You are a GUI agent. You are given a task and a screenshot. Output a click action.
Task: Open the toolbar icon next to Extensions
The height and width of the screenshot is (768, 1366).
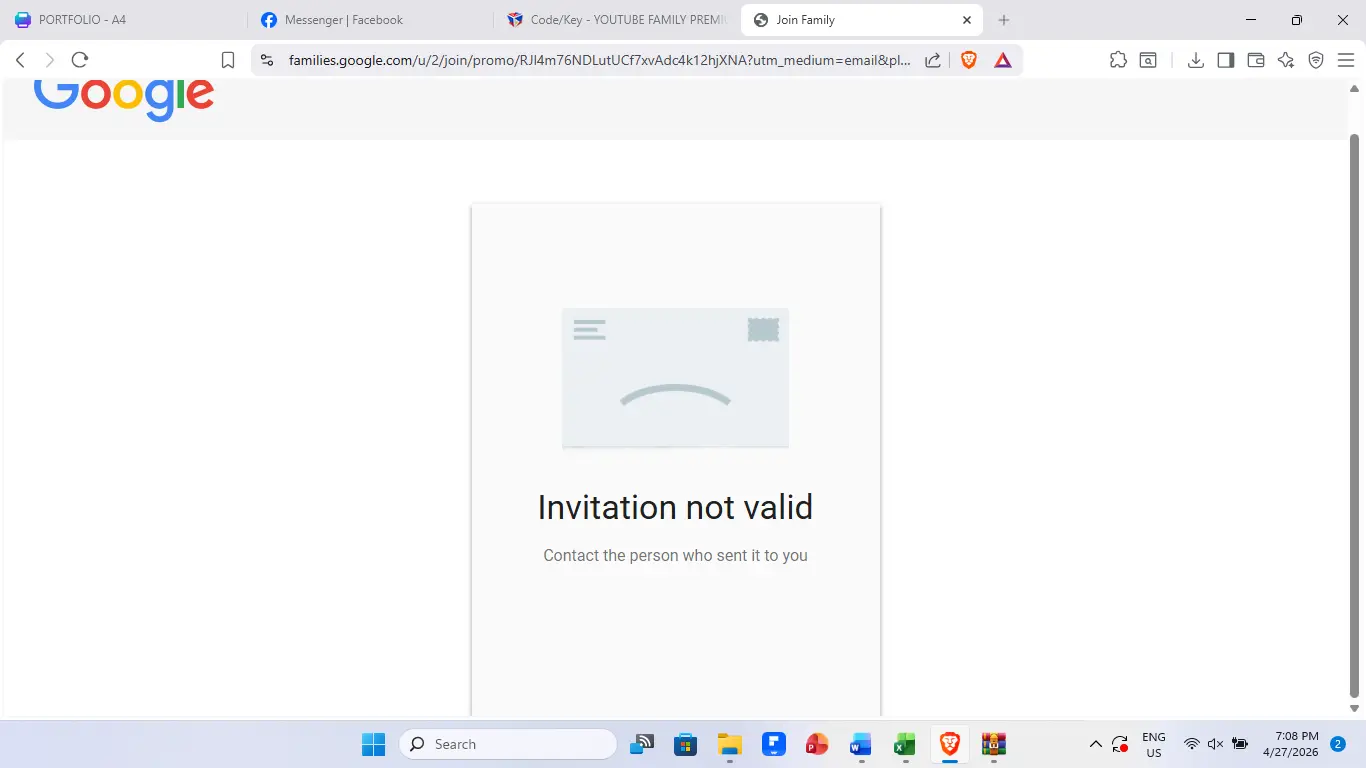[x=1149, y=60]
